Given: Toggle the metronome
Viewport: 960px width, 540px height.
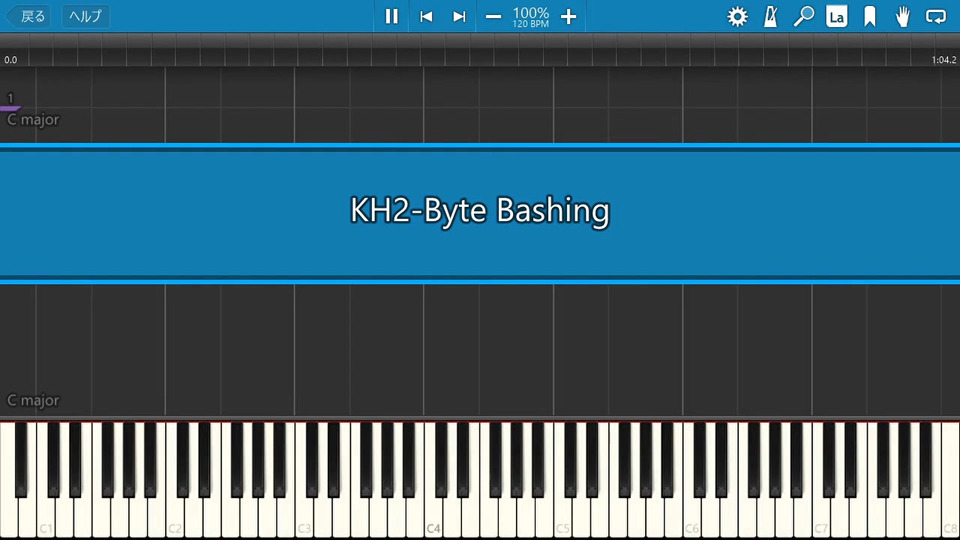Looking at the screenshot, I should 770,17.
